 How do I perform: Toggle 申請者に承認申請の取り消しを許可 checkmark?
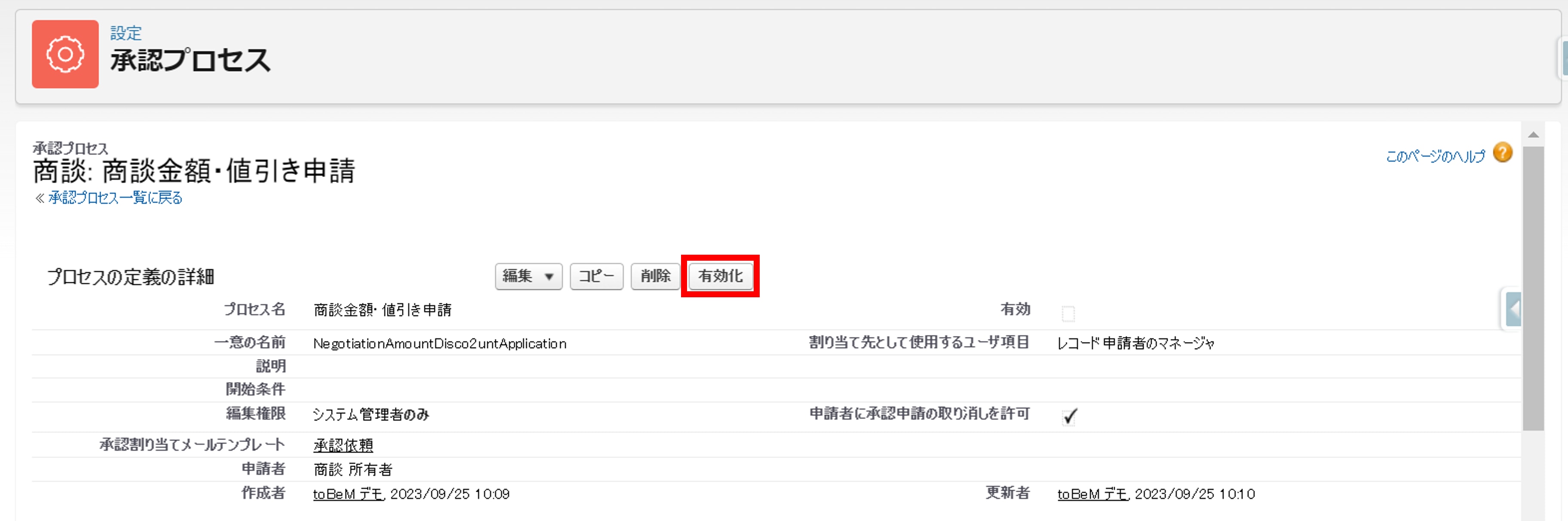1069,416
